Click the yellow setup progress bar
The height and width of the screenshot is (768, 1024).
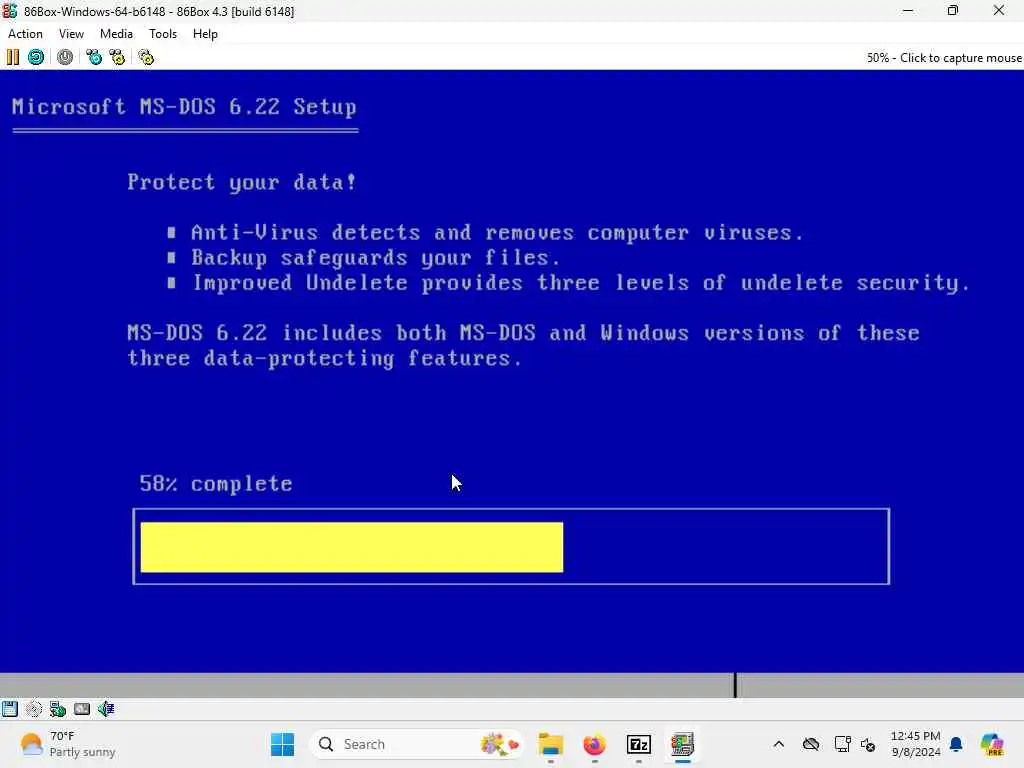[x=351, y=547]
